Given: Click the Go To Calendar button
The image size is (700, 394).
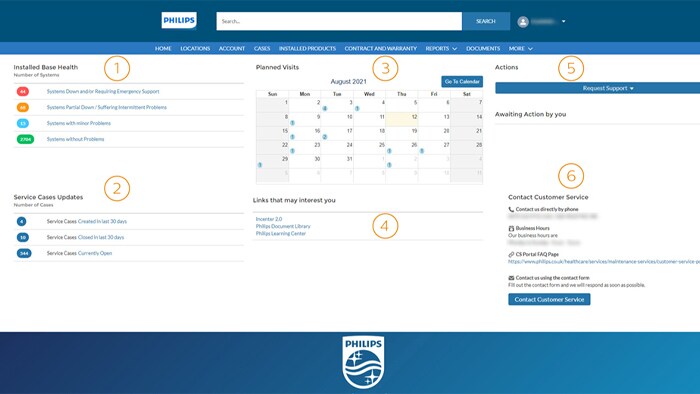Looking at the screenshot, I should (462, 82).
